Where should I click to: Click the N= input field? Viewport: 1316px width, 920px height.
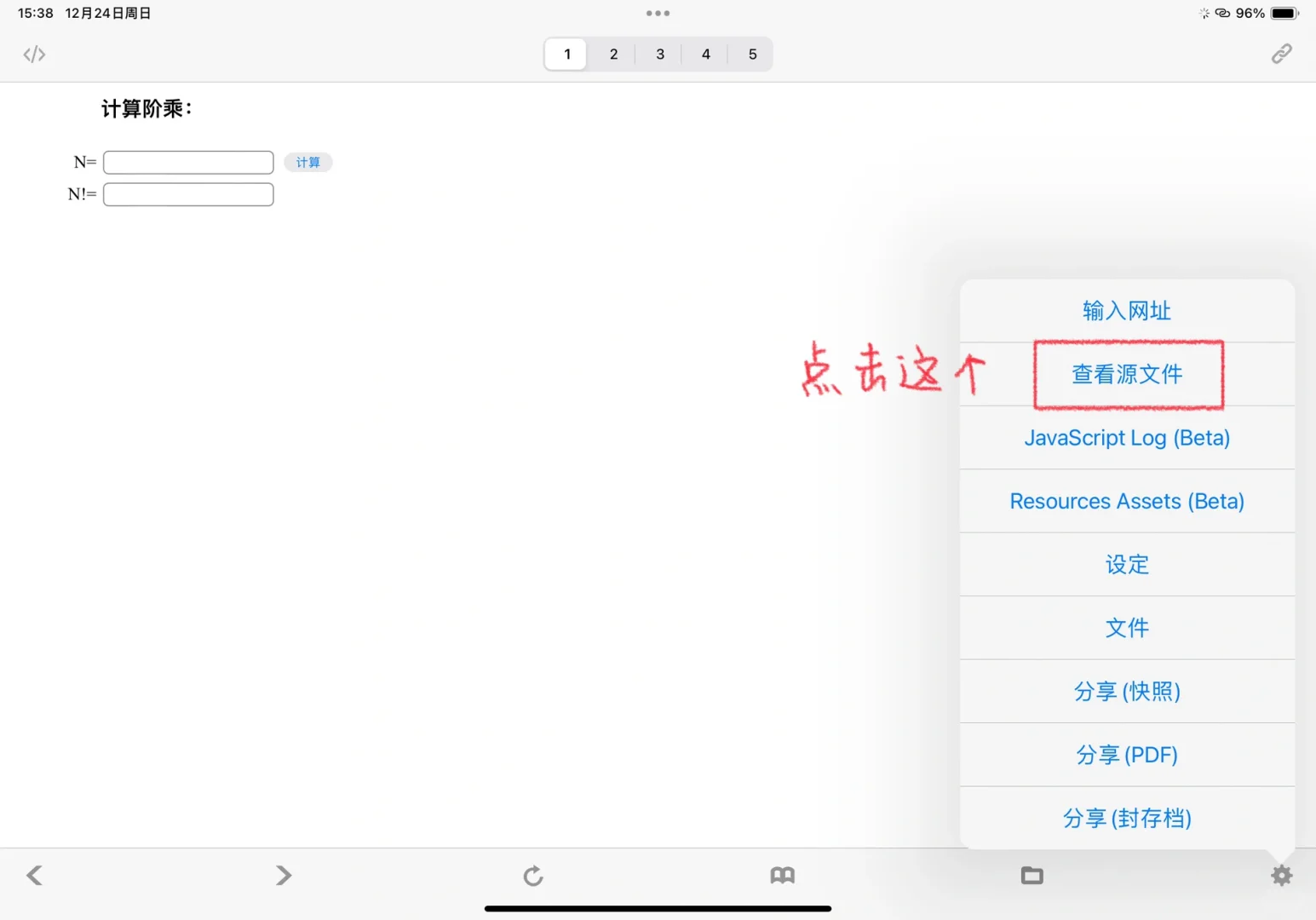[x=187, y=162]
